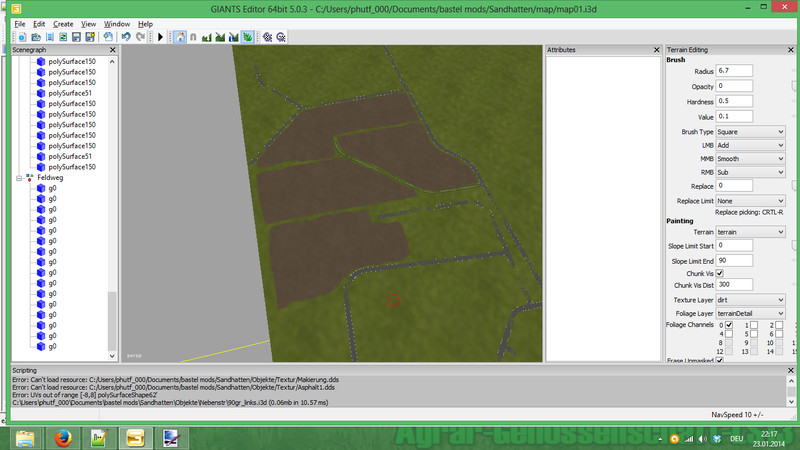Click the Save As floppy icon with star

coord(90,37)
